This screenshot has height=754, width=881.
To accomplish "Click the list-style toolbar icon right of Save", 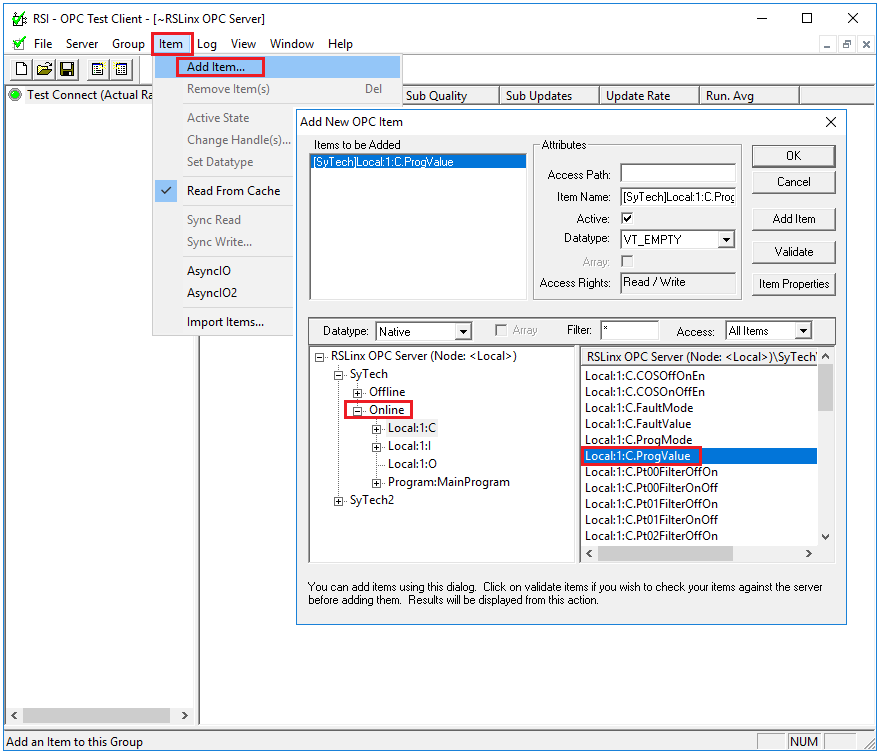I will (x=98, y=69).
